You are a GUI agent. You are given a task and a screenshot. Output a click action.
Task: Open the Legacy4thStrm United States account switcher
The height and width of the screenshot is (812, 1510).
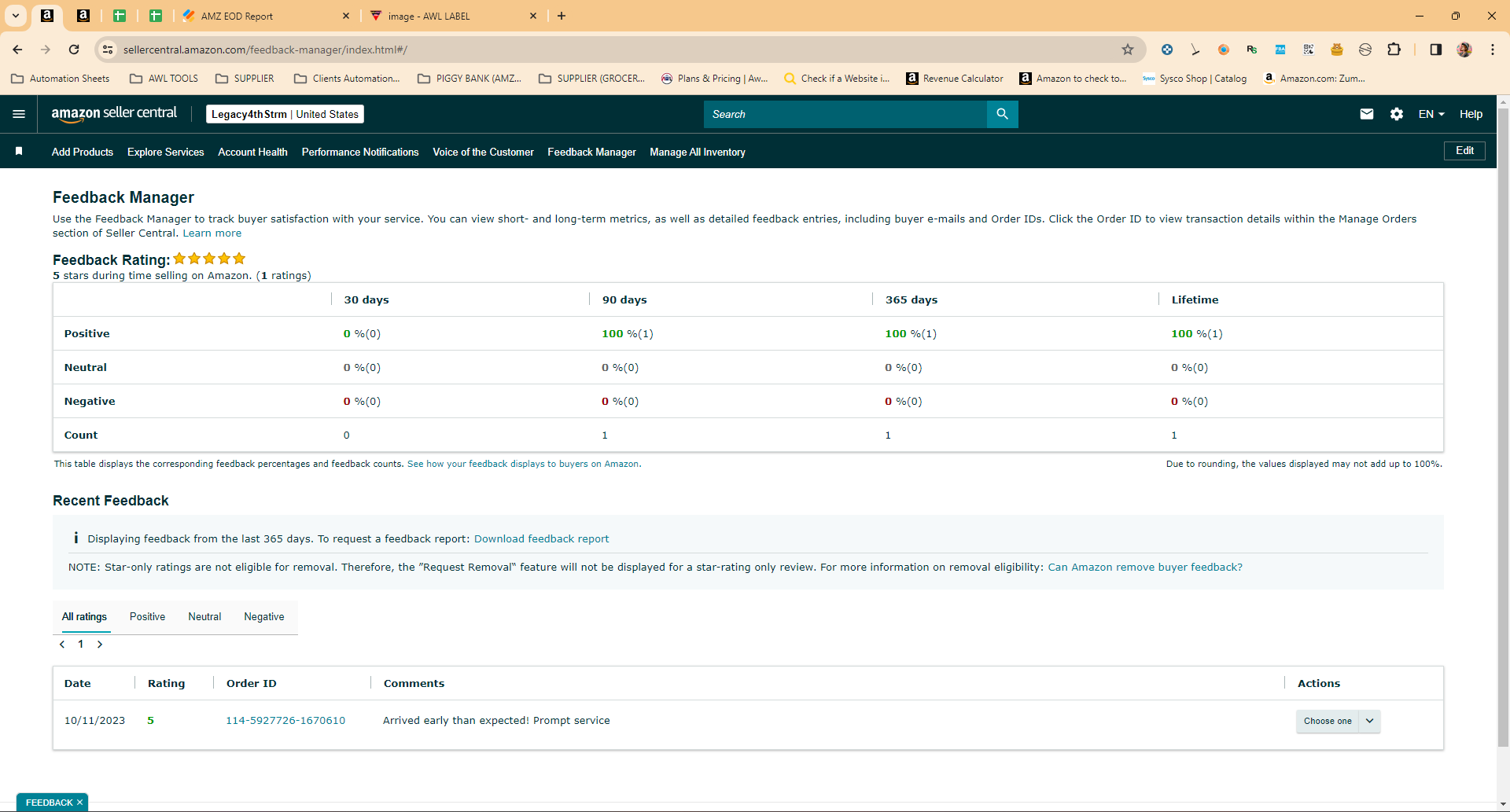point(285,114)
